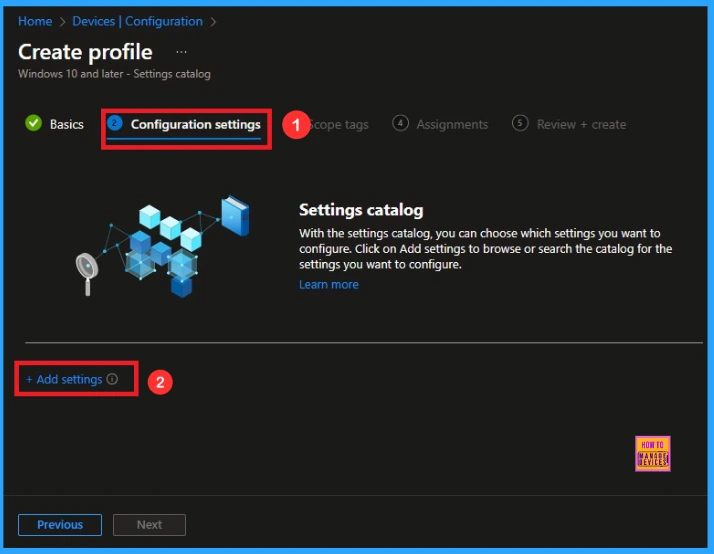The height and width of the screenshot is (554, 714).
Task: Jump to the Review + create tab
Action: 581,125
